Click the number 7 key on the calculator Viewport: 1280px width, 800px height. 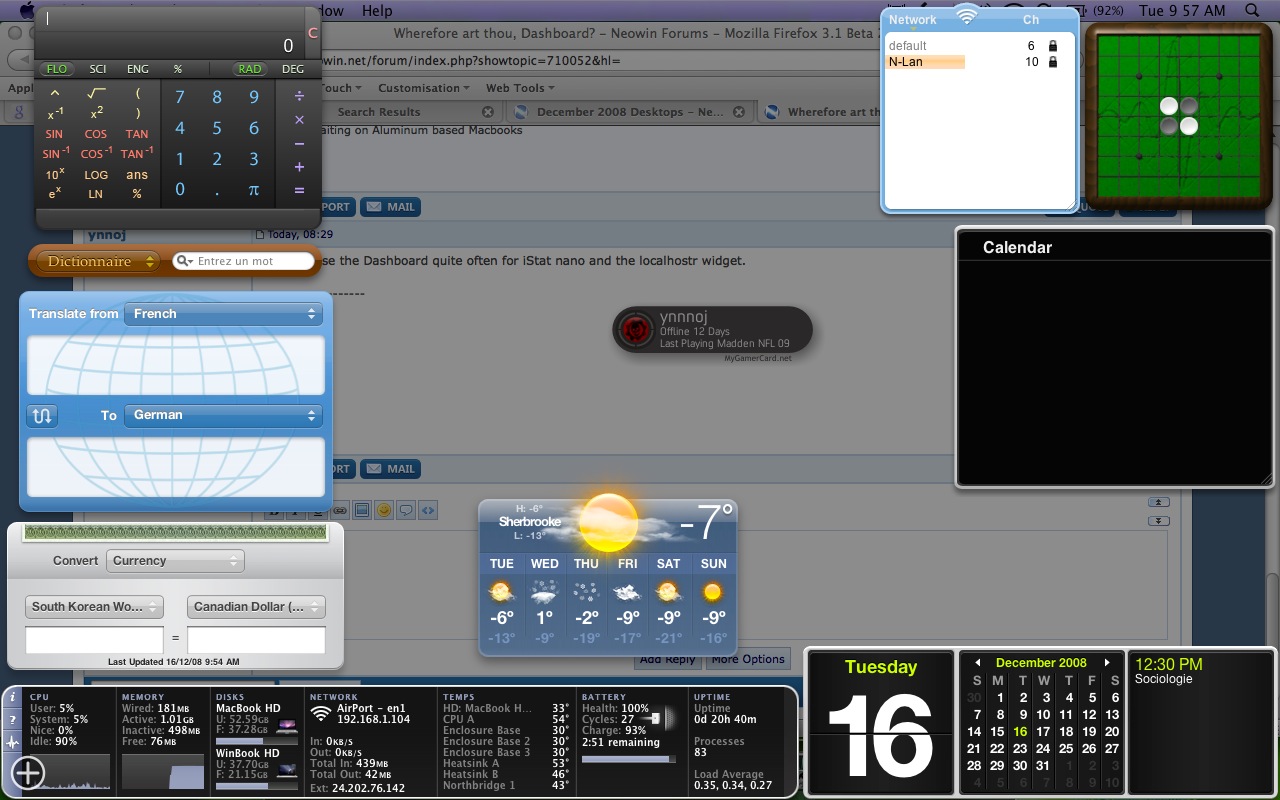pos(180,97)
